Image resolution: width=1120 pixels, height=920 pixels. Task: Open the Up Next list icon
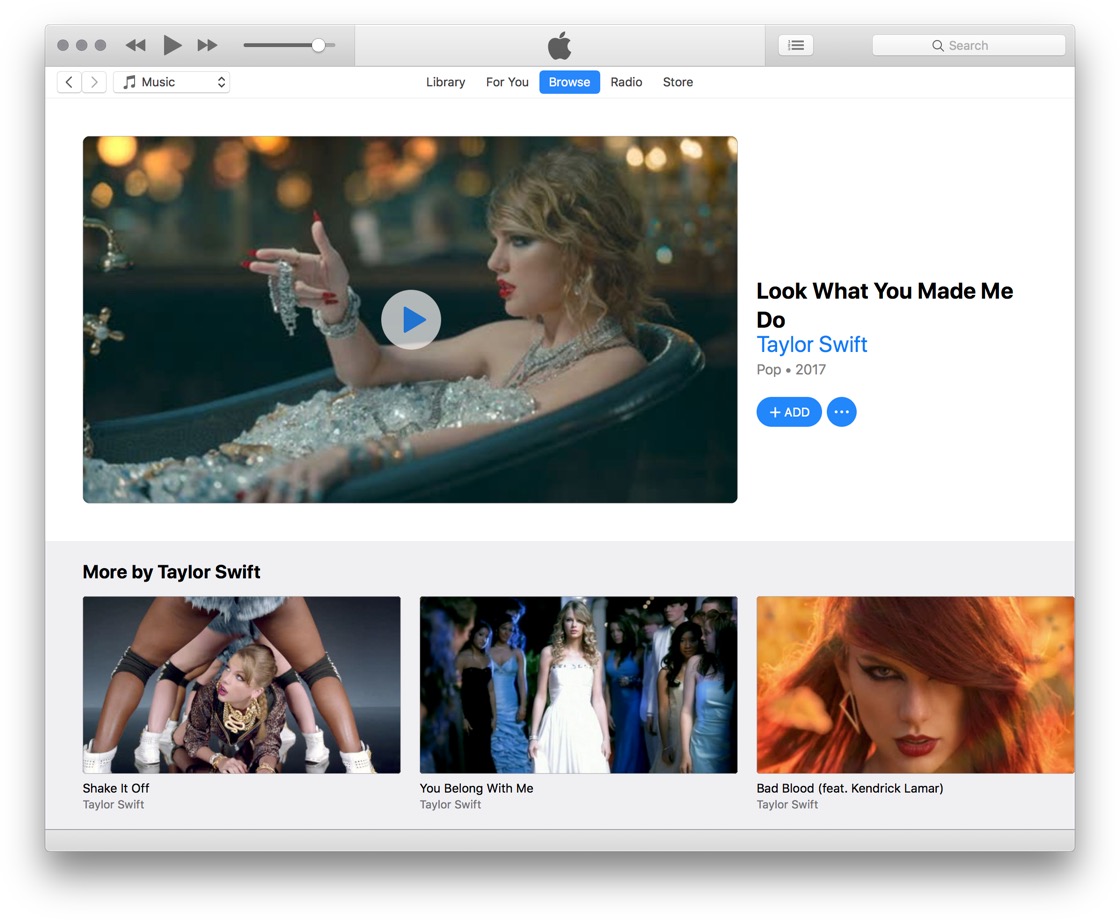[795, 45]
